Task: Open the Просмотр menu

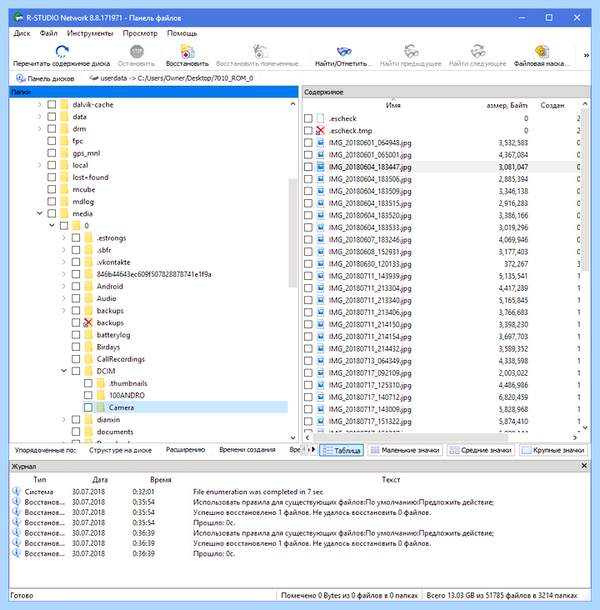Action: pyautogui.click(x=140, y=33)
